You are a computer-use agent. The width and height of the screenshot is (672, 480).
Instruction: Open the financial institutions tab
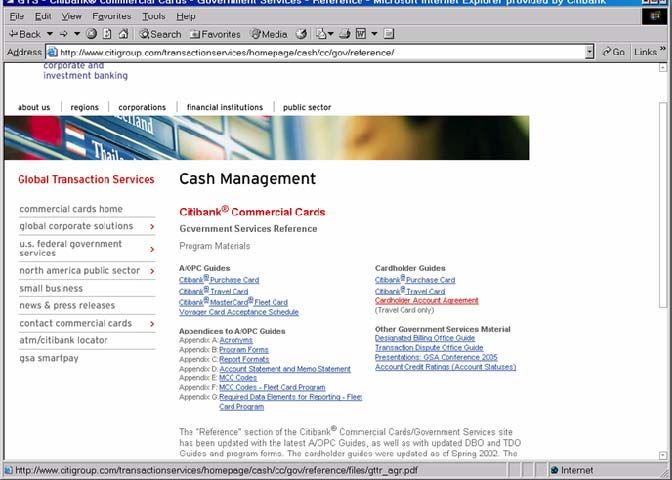pyautogui.click(x=225, y=107)
